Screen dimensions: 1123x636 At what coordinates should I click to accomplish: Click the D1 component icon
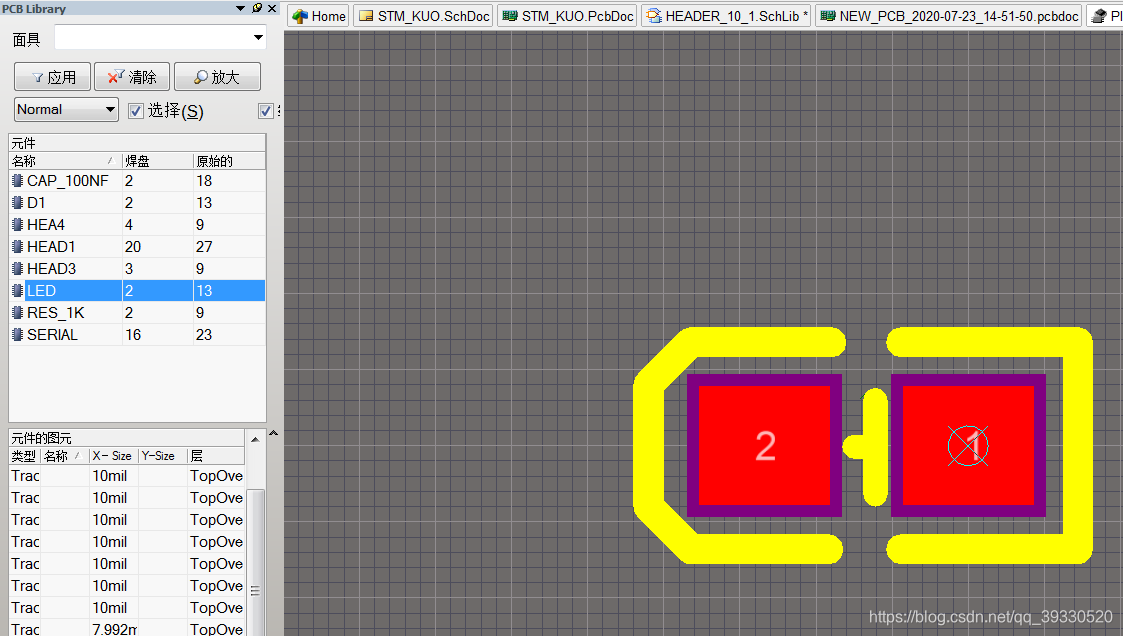(18, 203)
